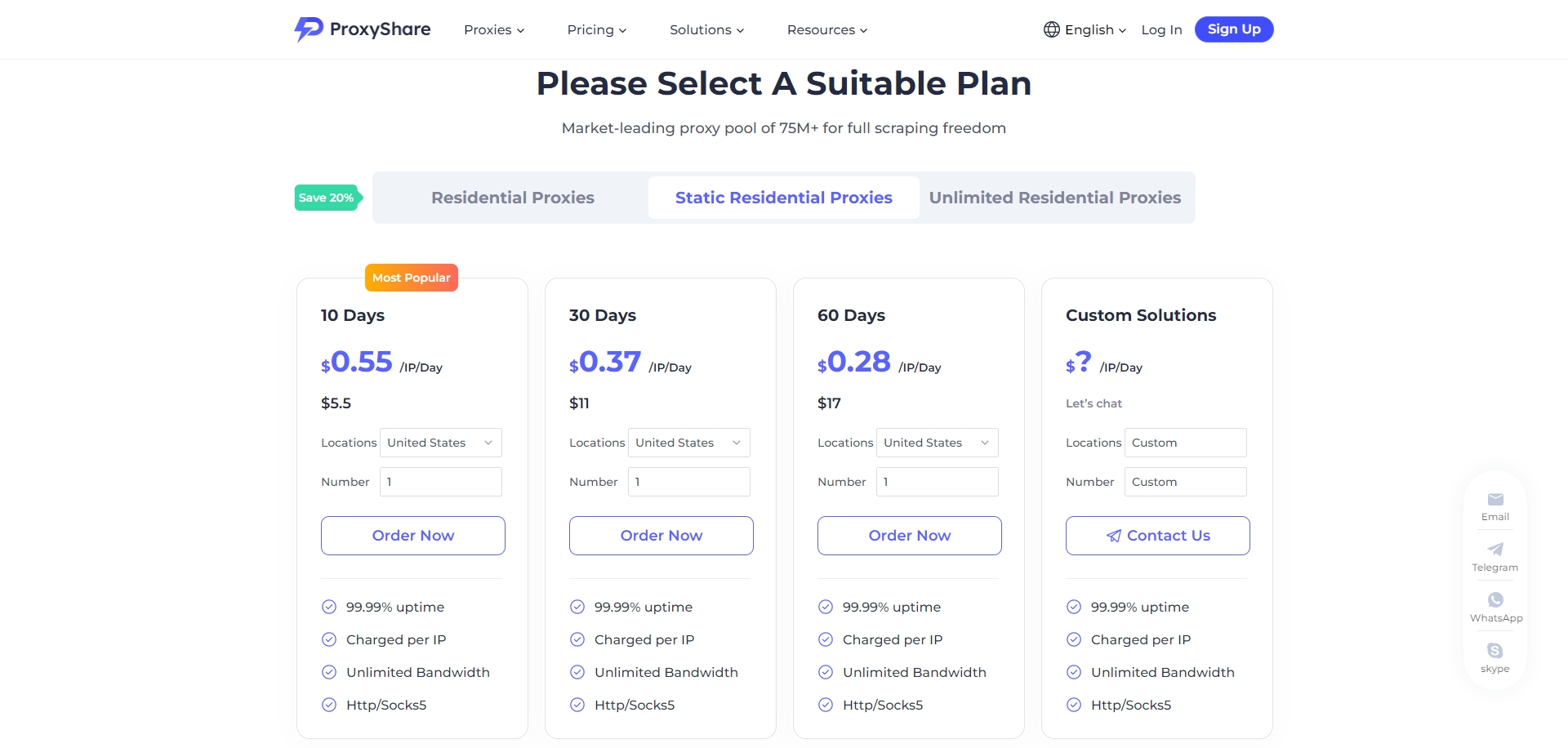This screenshot has height=748, width=1568.
Task: Click the globe icon next to English
Action: click(x=1052, y=29)
